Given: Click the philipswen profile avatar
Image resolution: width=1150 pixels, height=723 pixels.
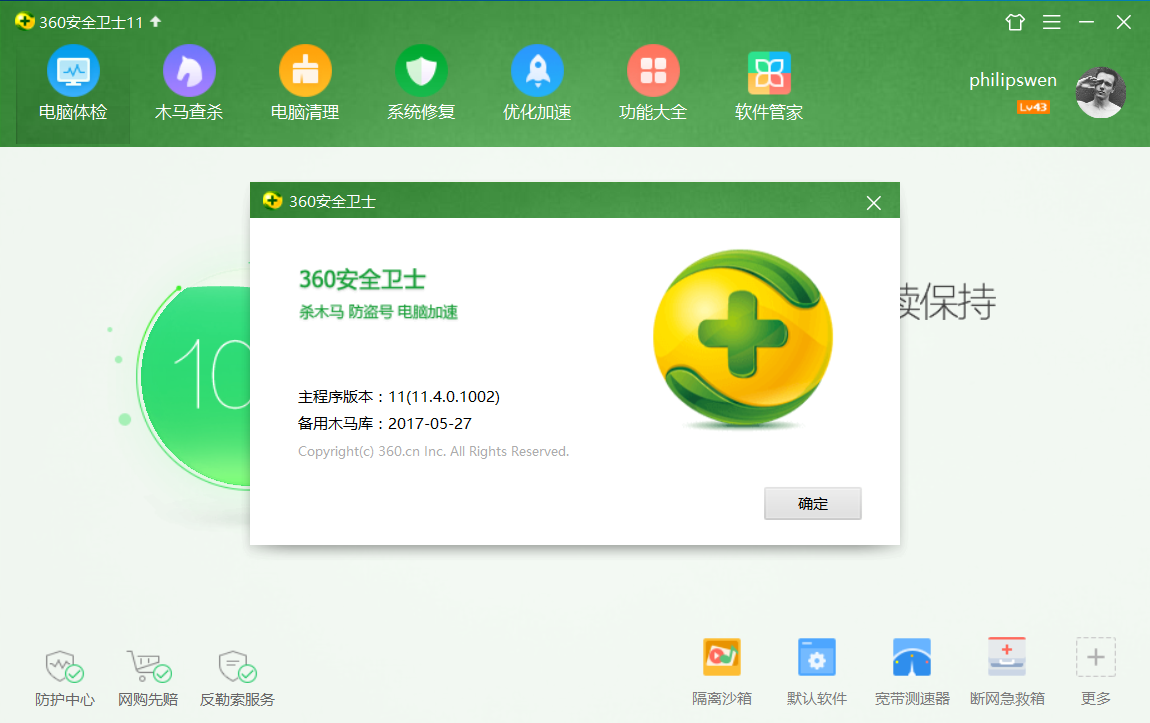Looking at the screenshot, I should [x=1100, y=94].
